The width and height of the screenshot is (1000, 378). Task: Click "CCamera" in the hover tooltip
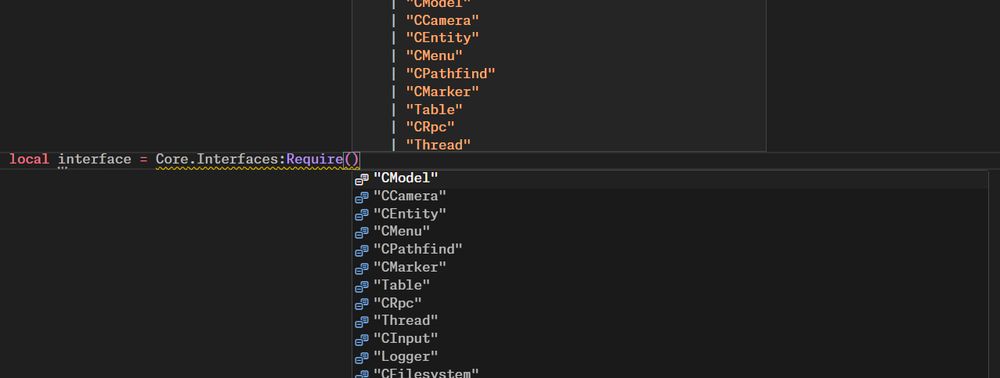tap(442, 20)
